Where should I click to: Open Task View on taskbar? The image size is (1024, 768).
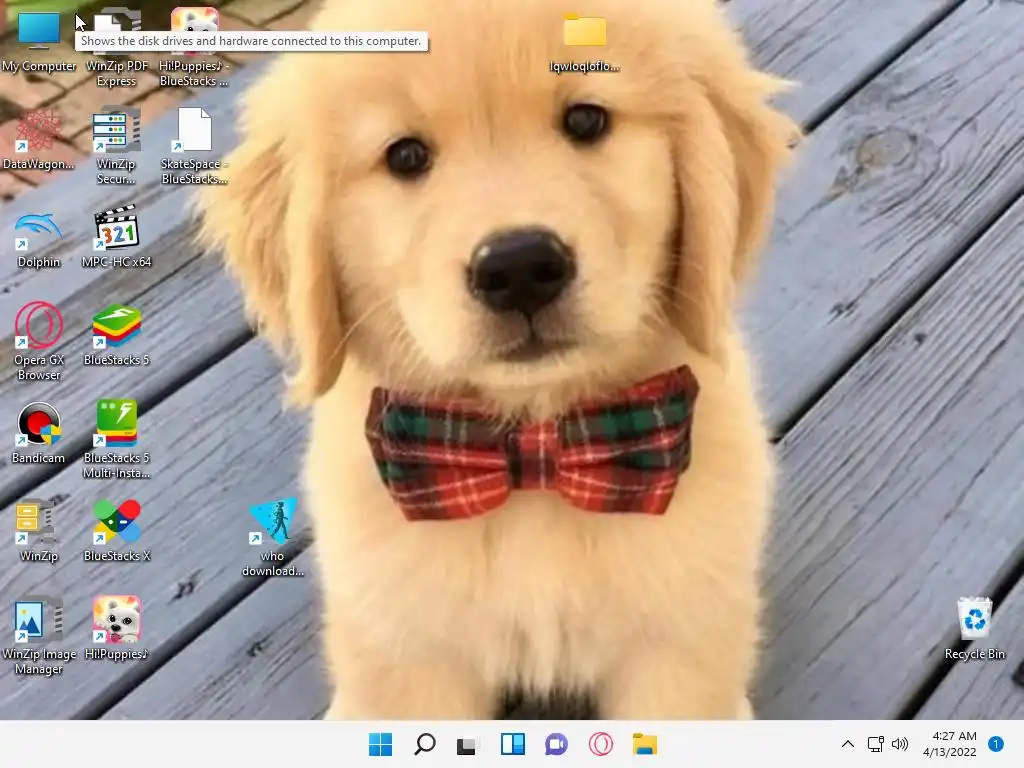click(468, 744)
